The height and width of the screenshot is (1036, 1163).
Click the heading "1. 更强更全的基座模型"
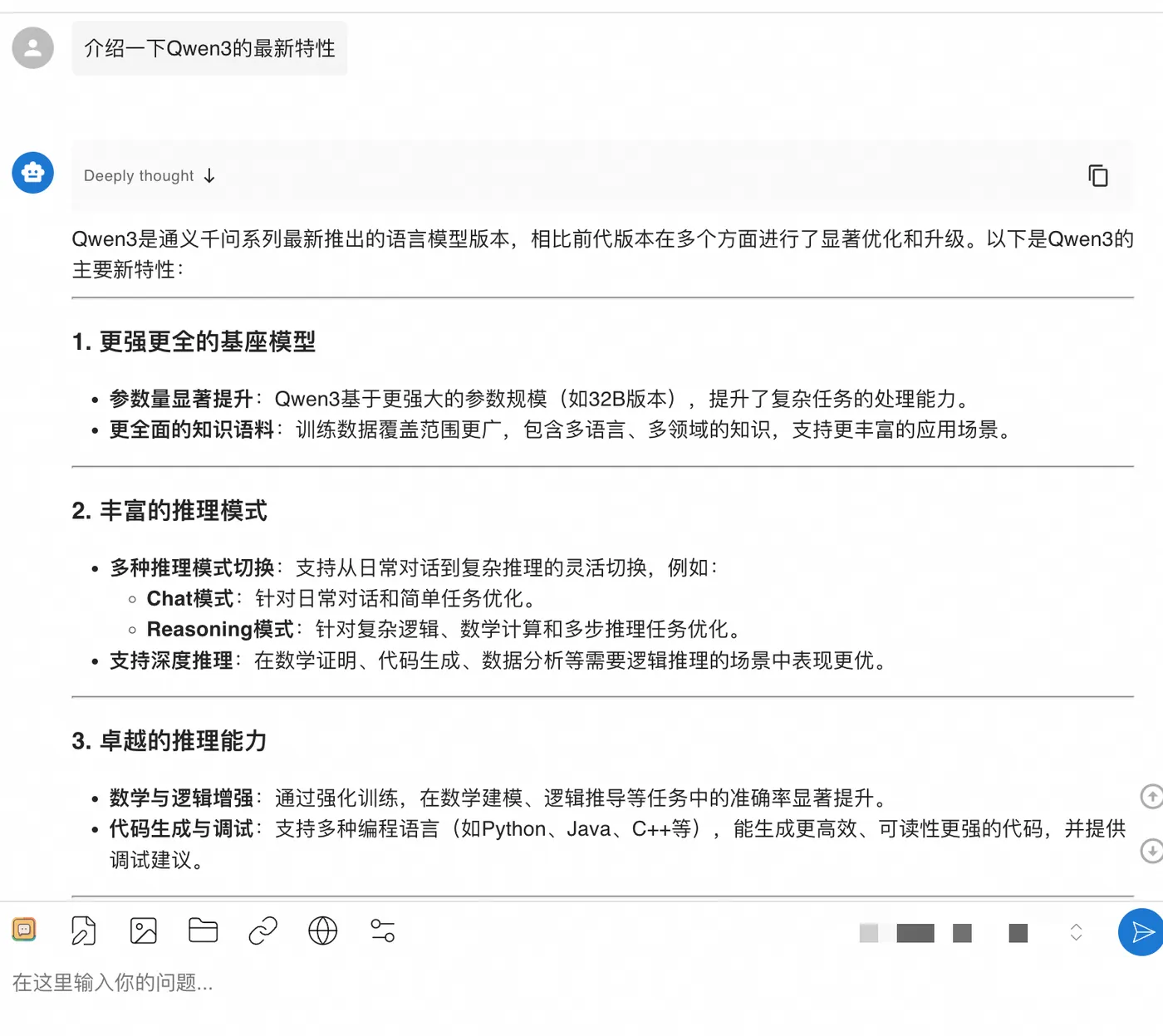[x=194, y=341]
